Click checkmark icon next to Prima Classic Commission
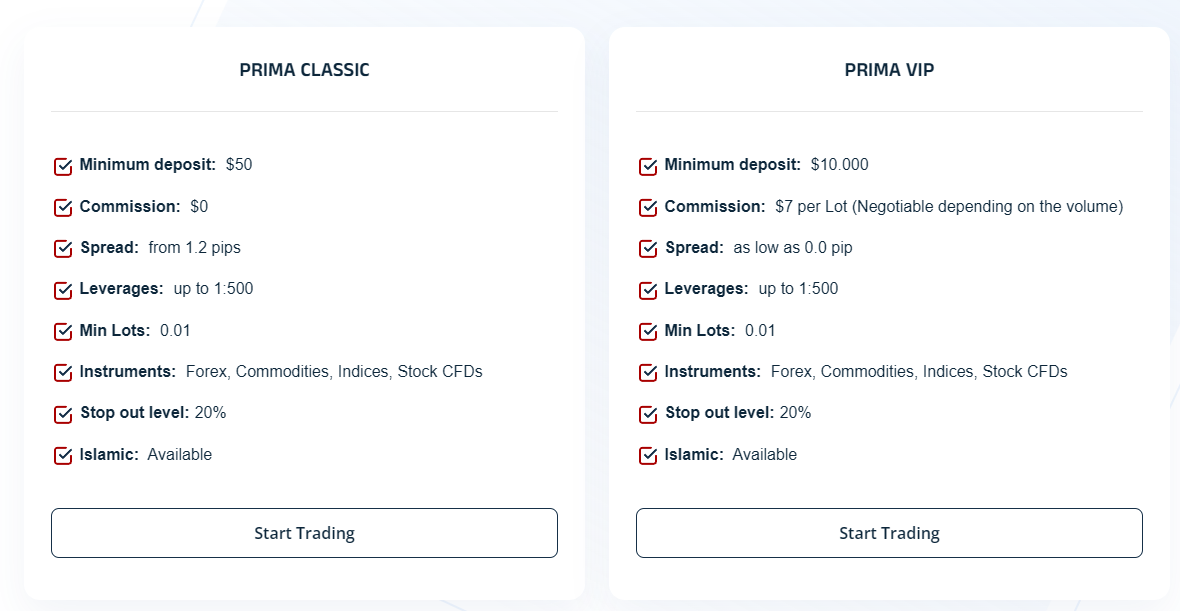Image resolution: width=1180 pixels, height=611 pixels. click(x=63, y=207)
